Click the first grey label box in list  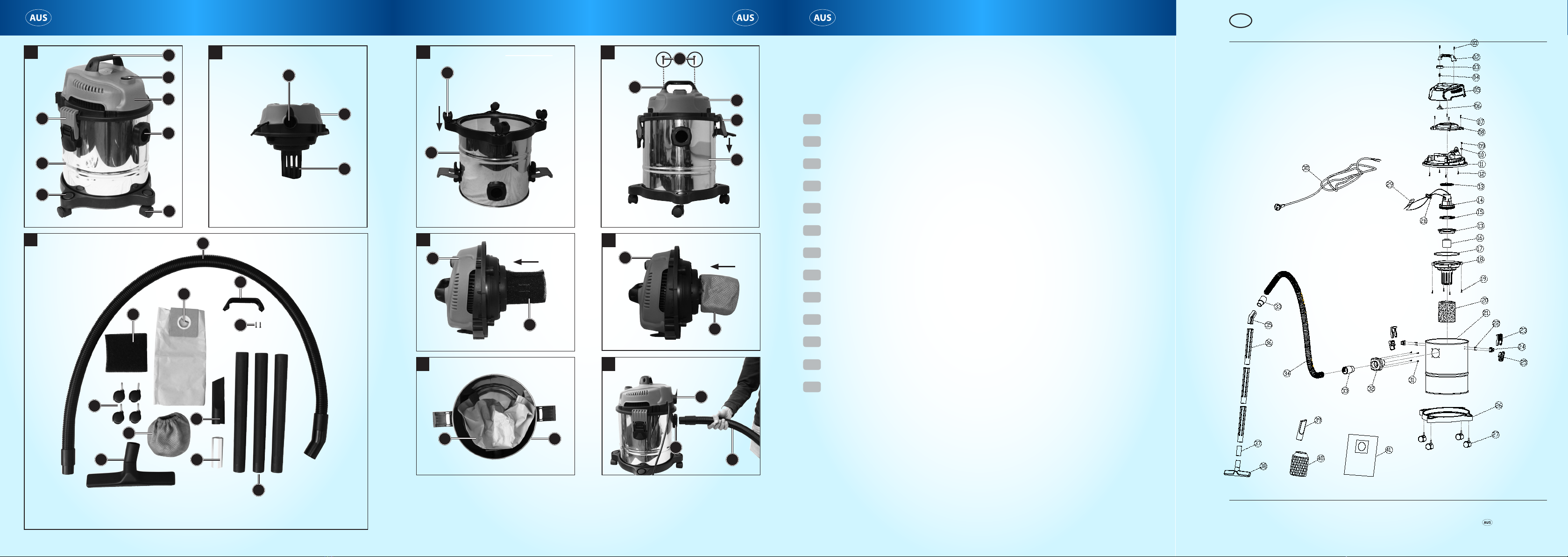click(811, 119)
